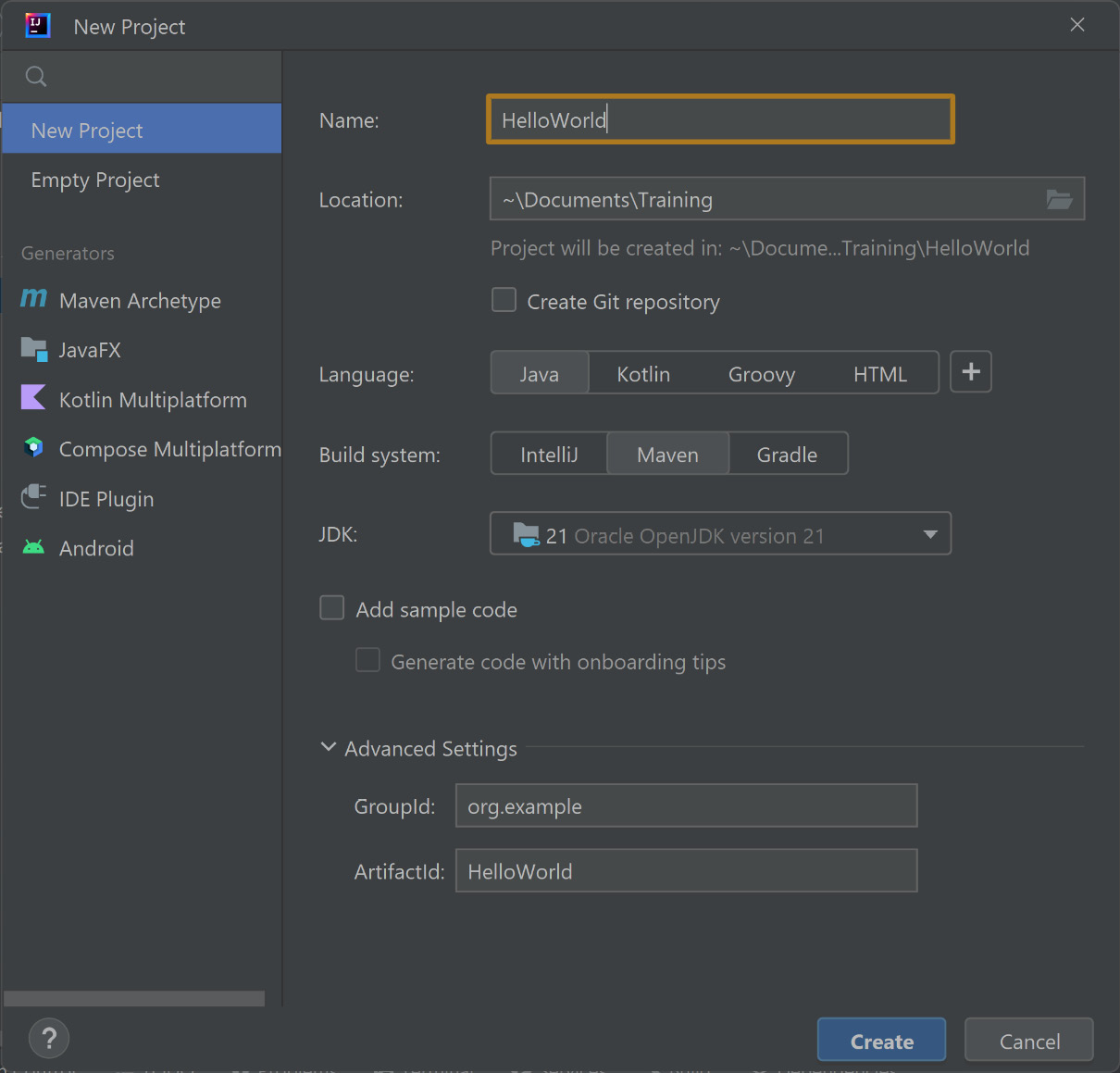The image size is (1120, 1073).
Task: Browse location with the folder icon
Action: click(x=1059, y=199)
